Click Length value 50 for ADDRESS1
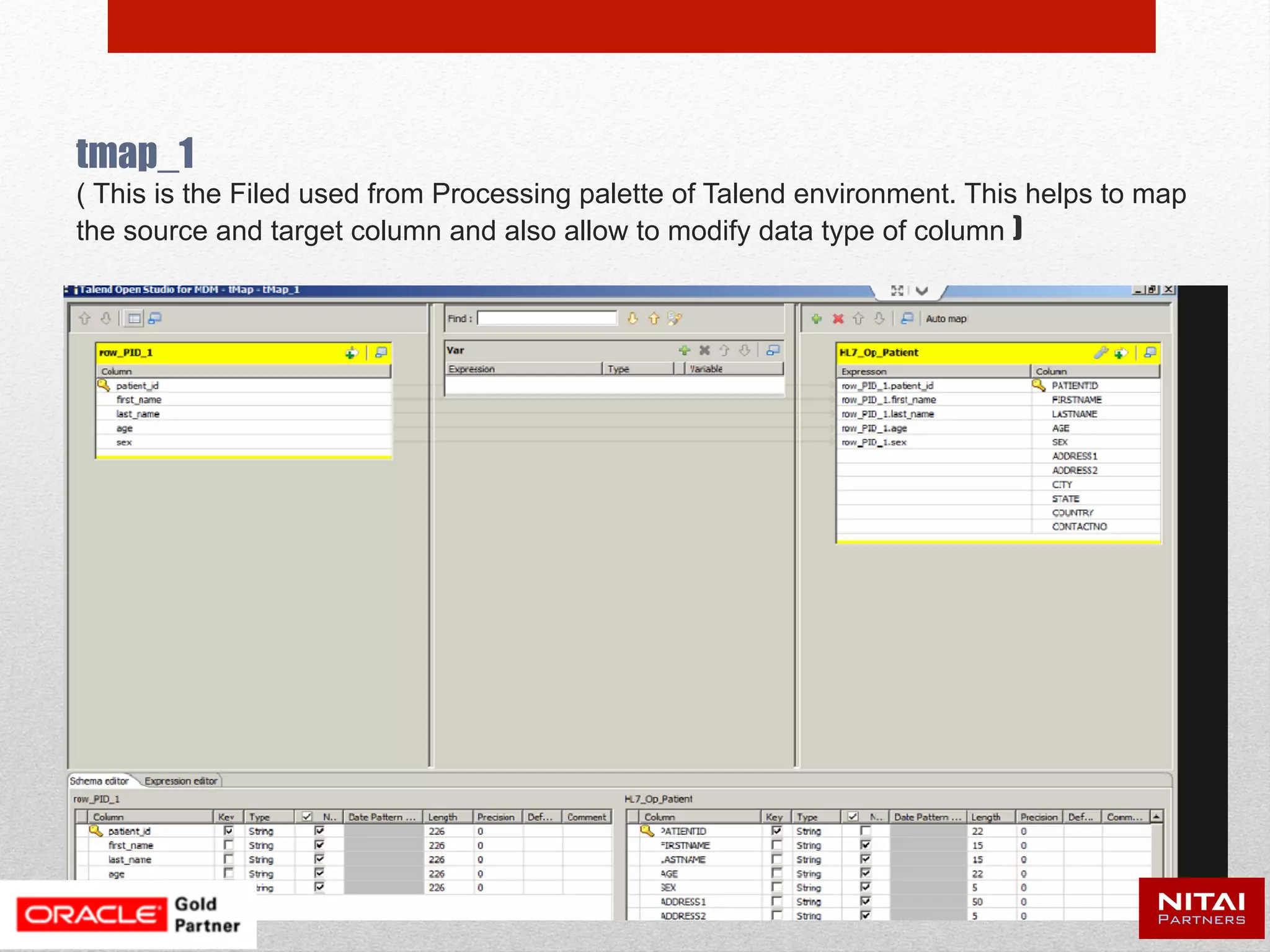1270x952 pixels. point(977,902)
